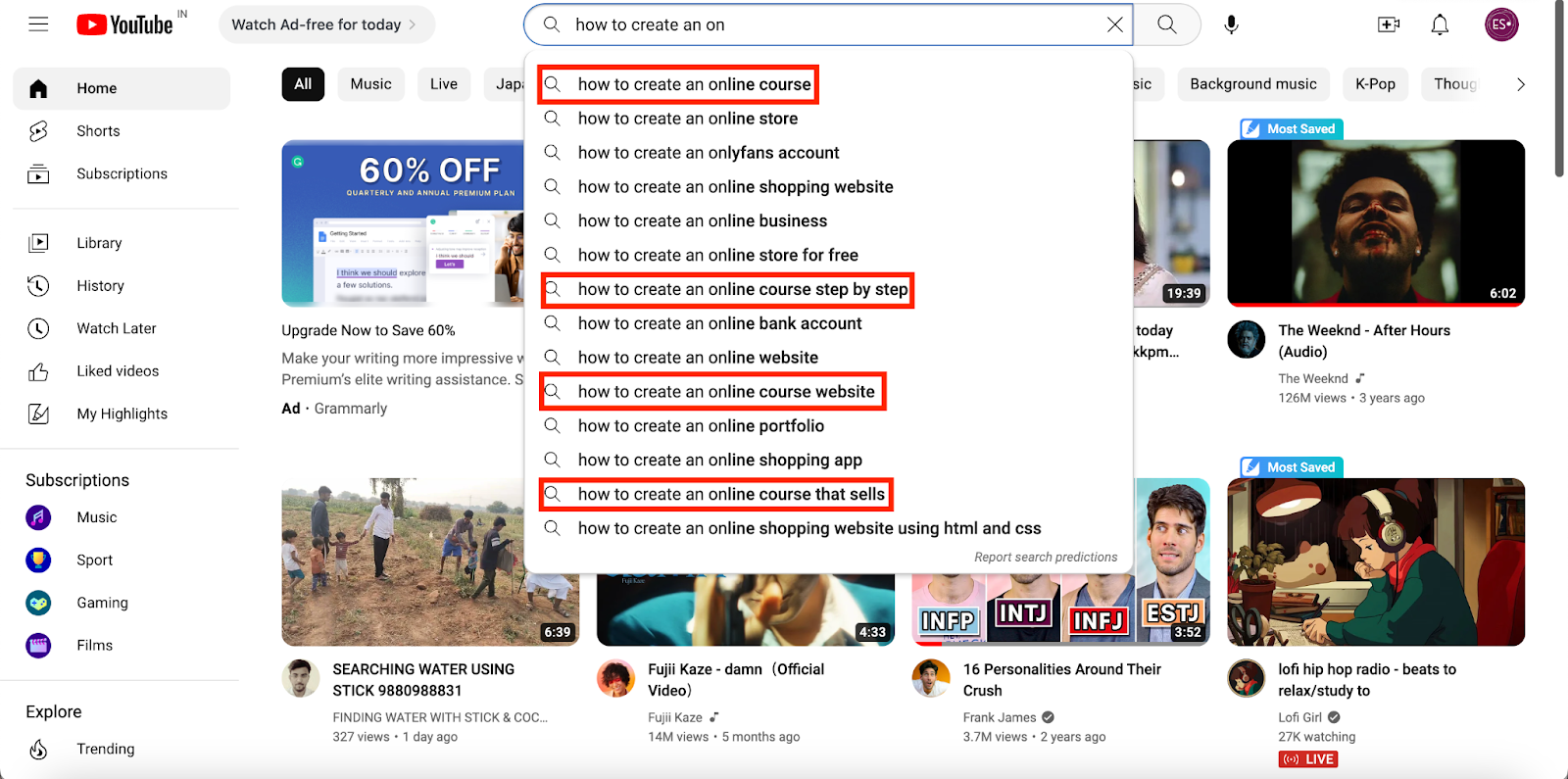
Task: Choose suggestion how to create an online course
Action: pyautogui.click(x=828, y=84)
